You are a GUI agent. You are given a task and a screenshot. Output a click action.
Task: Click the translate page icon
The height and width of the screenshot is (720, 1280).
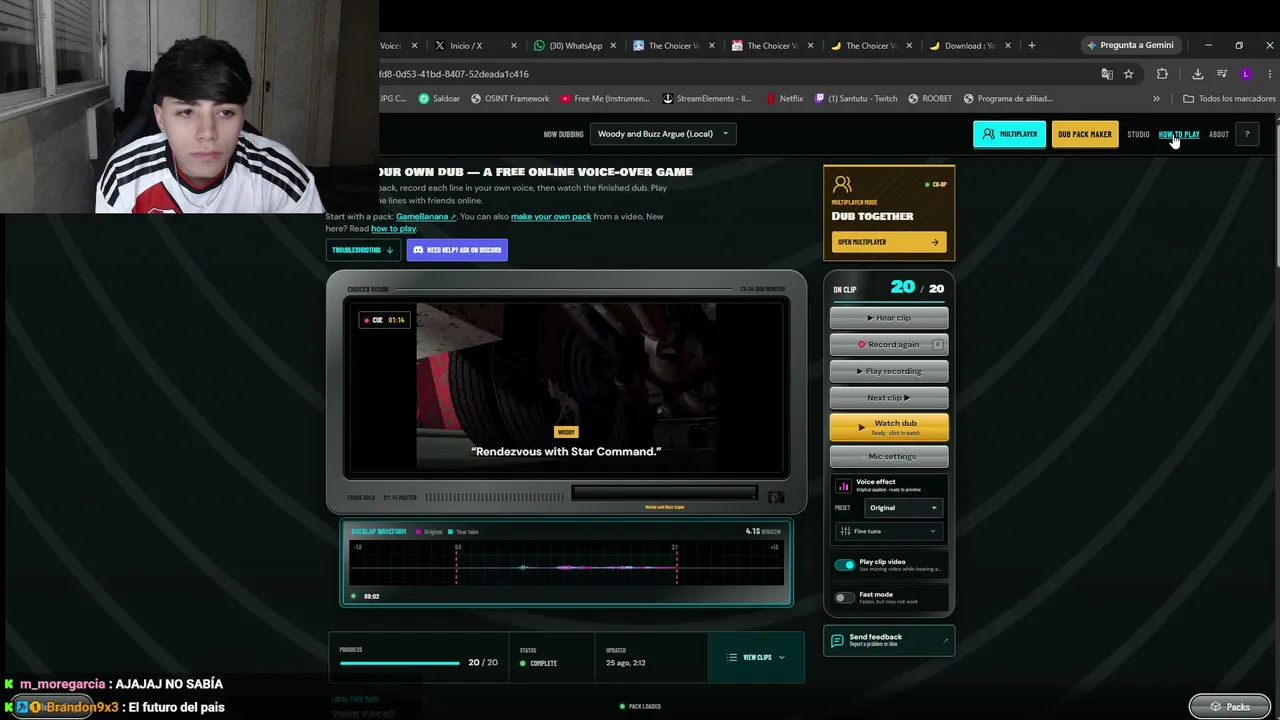tap(1107, 74)
